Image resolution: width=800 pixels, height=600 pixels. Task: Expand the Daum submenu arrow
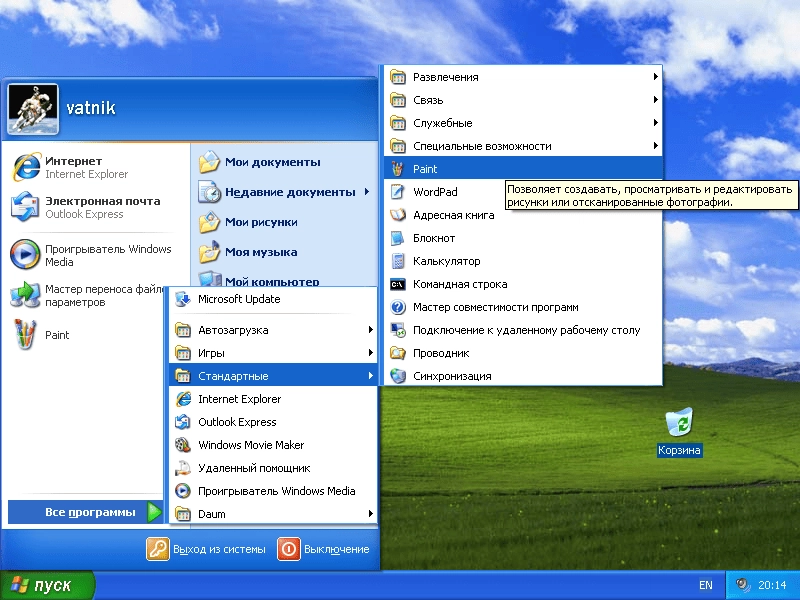click(371, 514)
